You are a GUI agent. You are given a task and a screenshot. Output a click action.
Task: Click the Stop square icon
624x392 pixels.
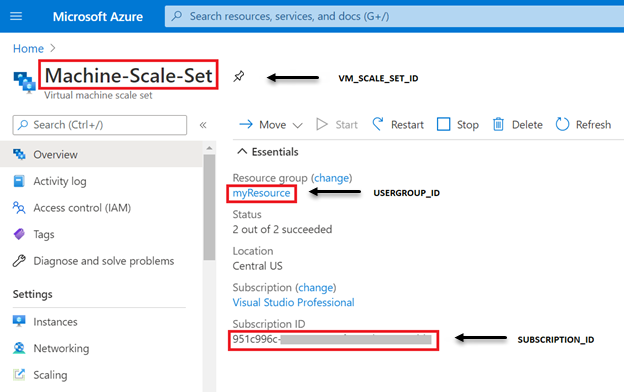(x=443, y=124)
